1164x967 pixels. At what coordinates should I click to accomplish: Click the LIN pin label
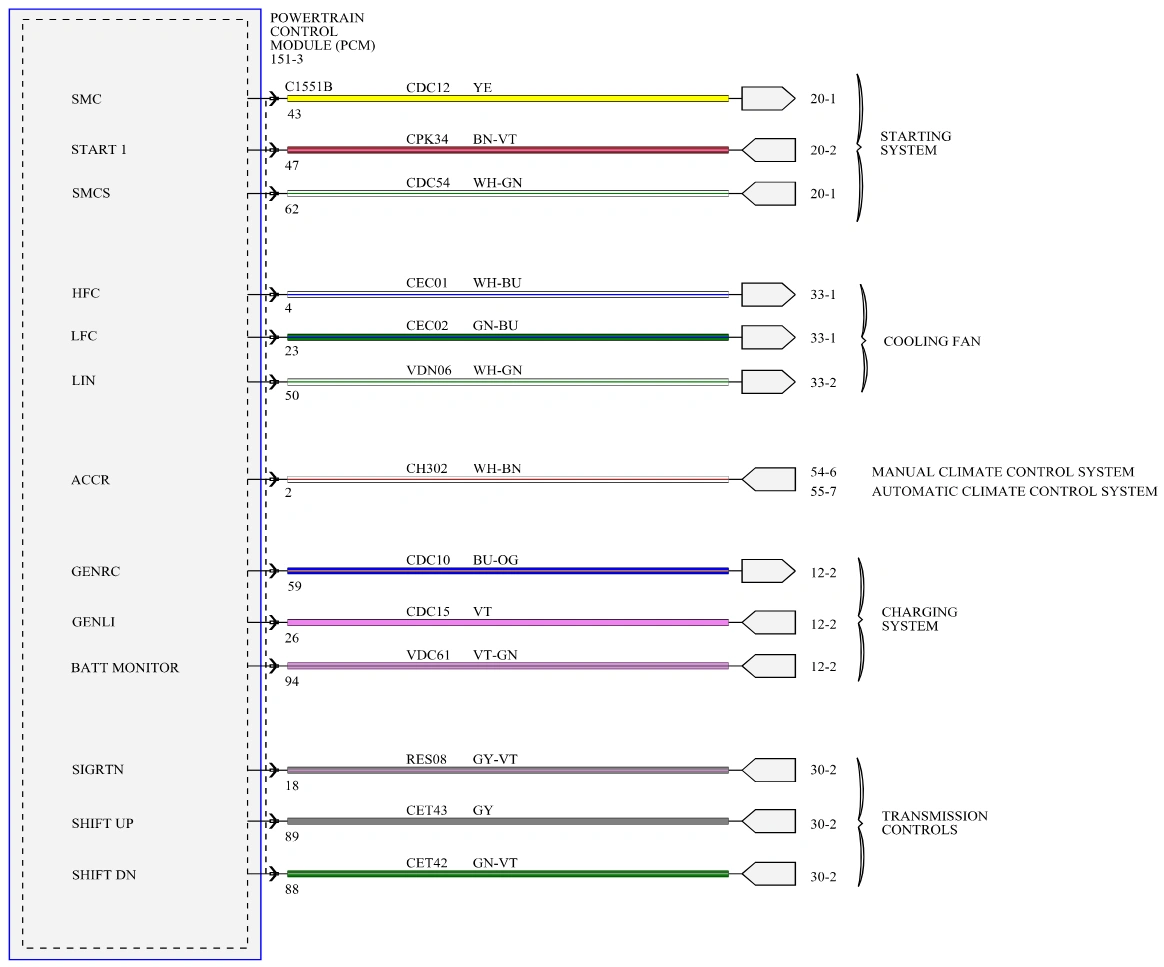[x=83, y=381]
